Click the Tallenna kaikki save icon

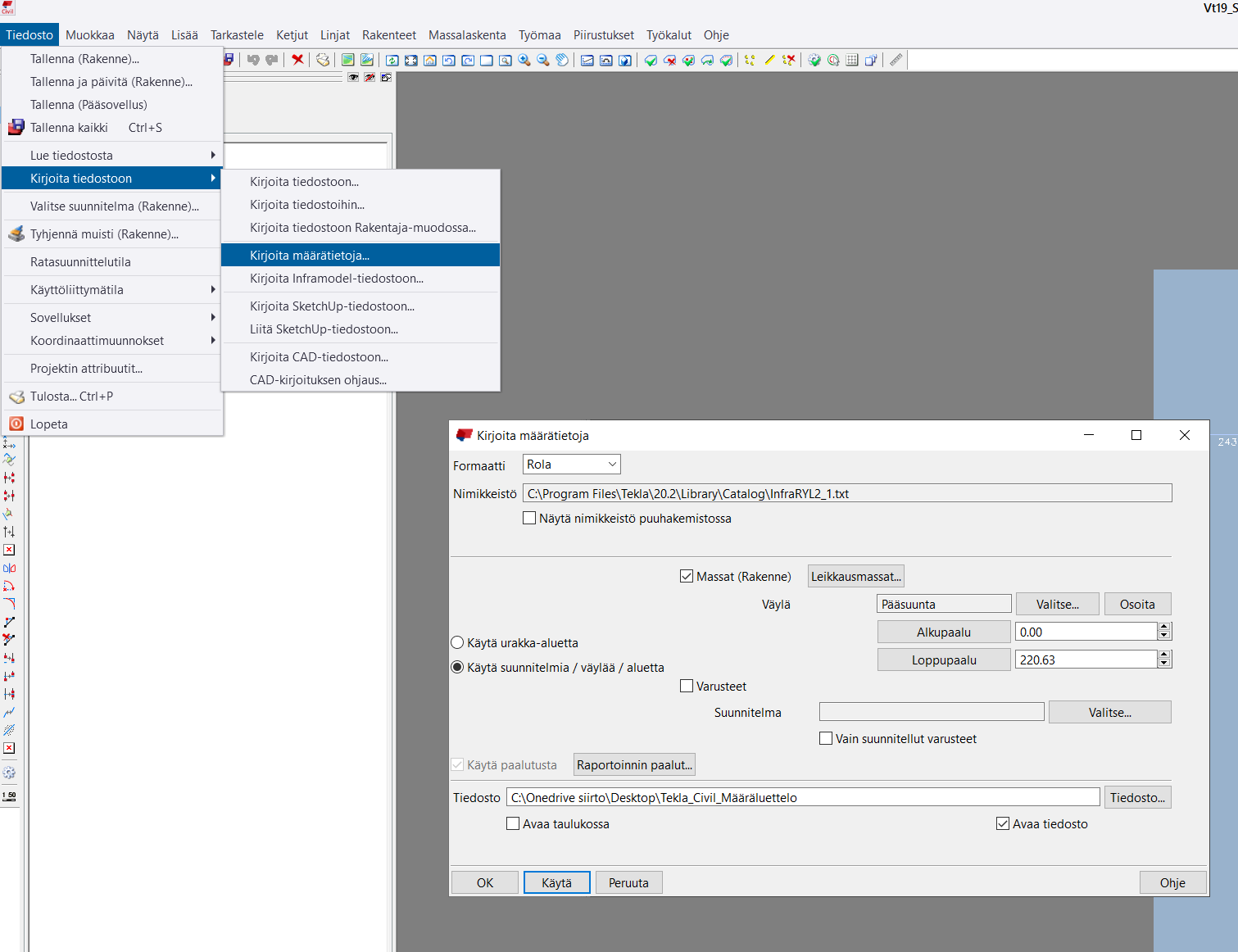[16, 127]
